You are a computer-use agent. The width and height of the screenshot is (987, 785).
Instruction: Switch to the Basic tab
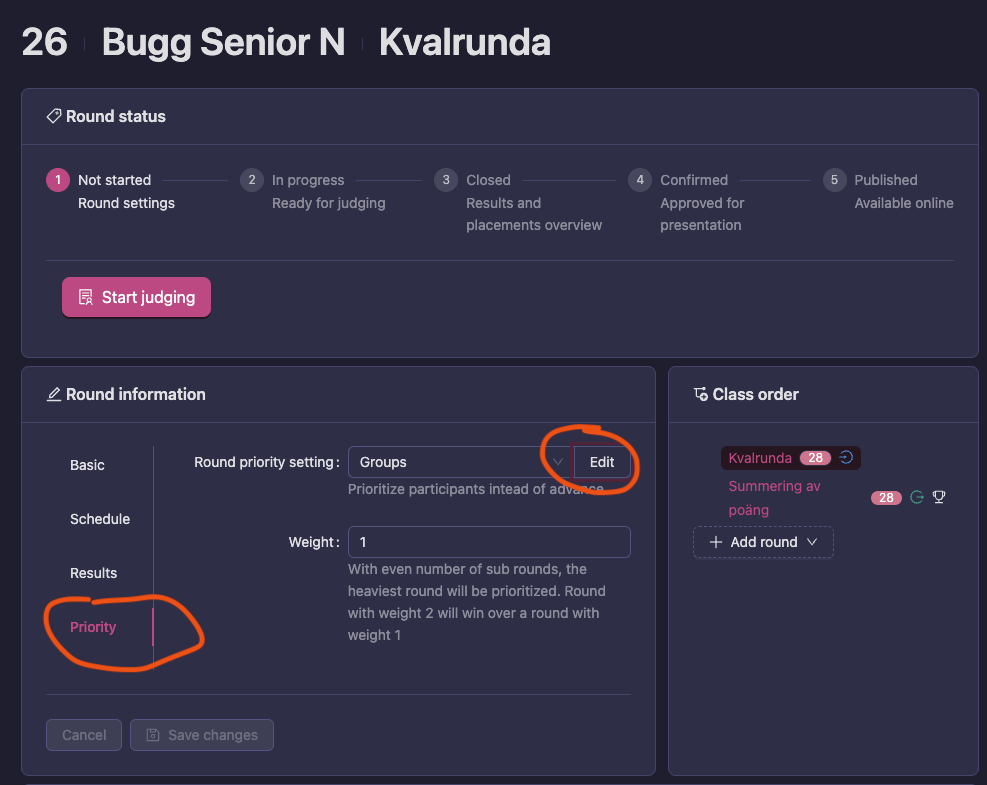tap(87, 465)
